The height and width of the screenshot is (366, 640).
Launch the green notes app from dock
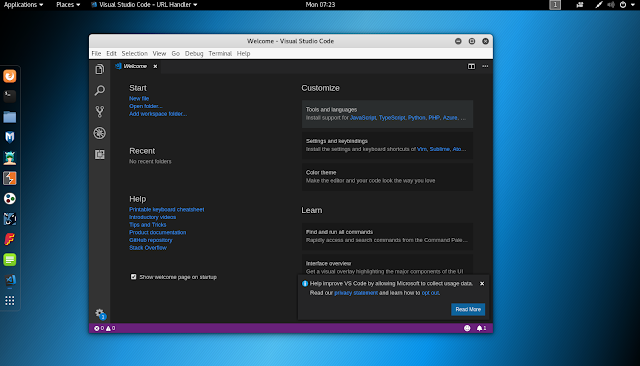tap(10, 260)
